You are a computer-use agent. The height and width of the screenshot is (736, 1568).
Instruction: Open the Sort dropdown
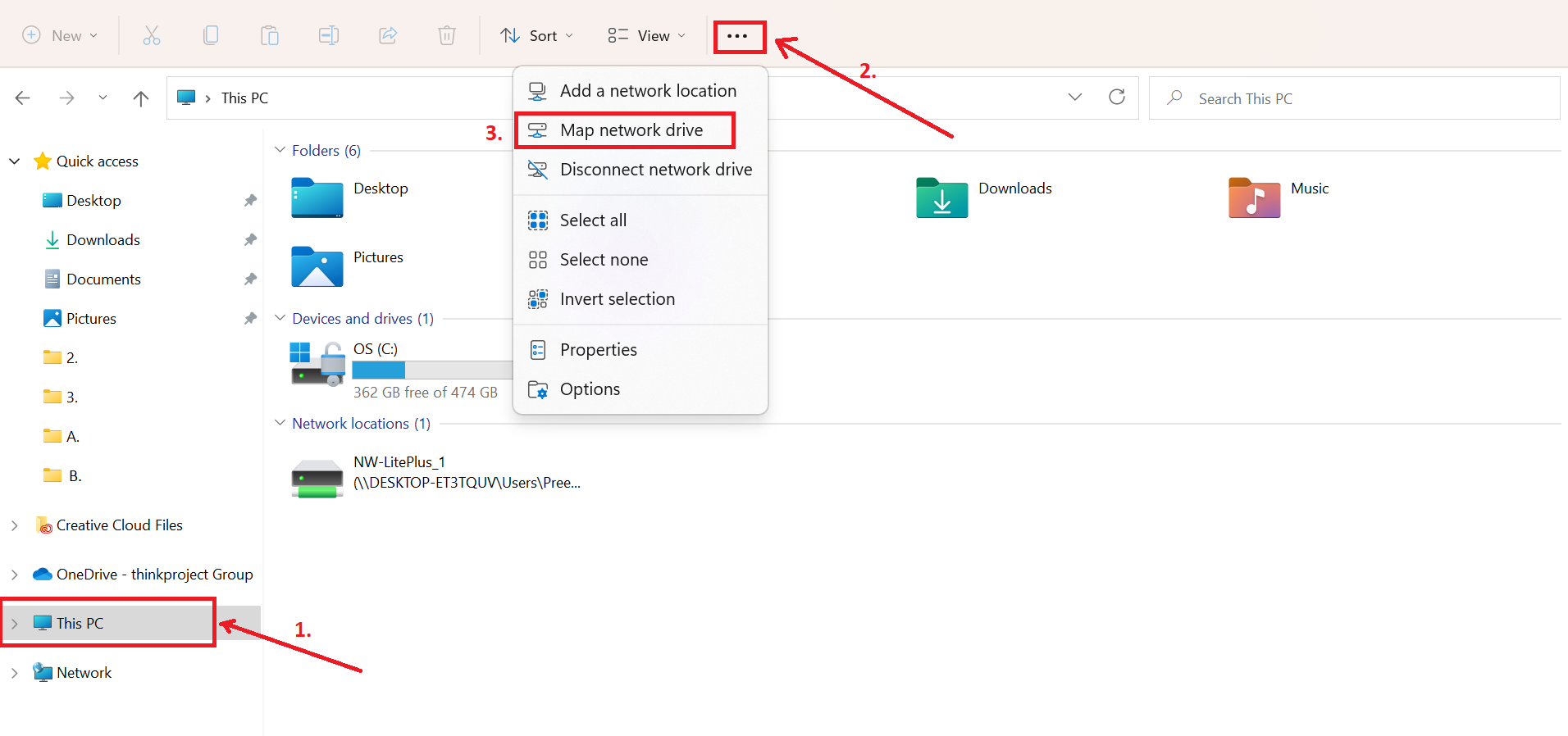pyautogui.click(x=537, y=35)
